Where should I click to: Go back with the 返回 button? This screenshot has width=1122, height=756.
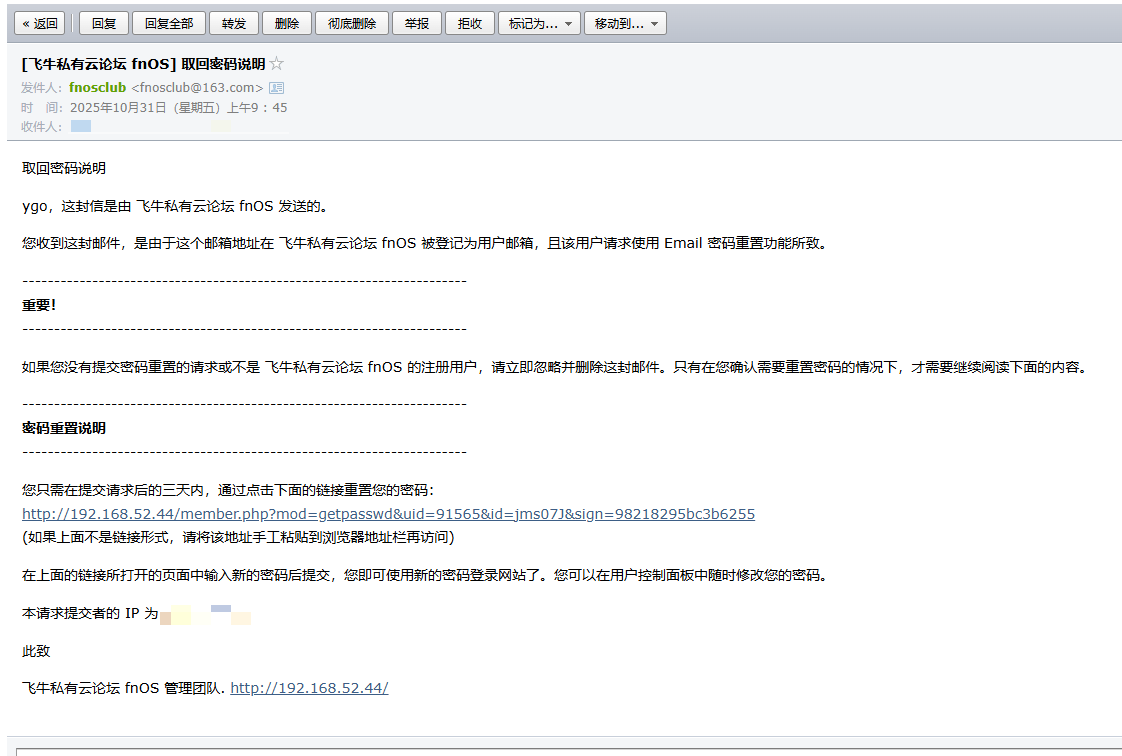point(39,24)
